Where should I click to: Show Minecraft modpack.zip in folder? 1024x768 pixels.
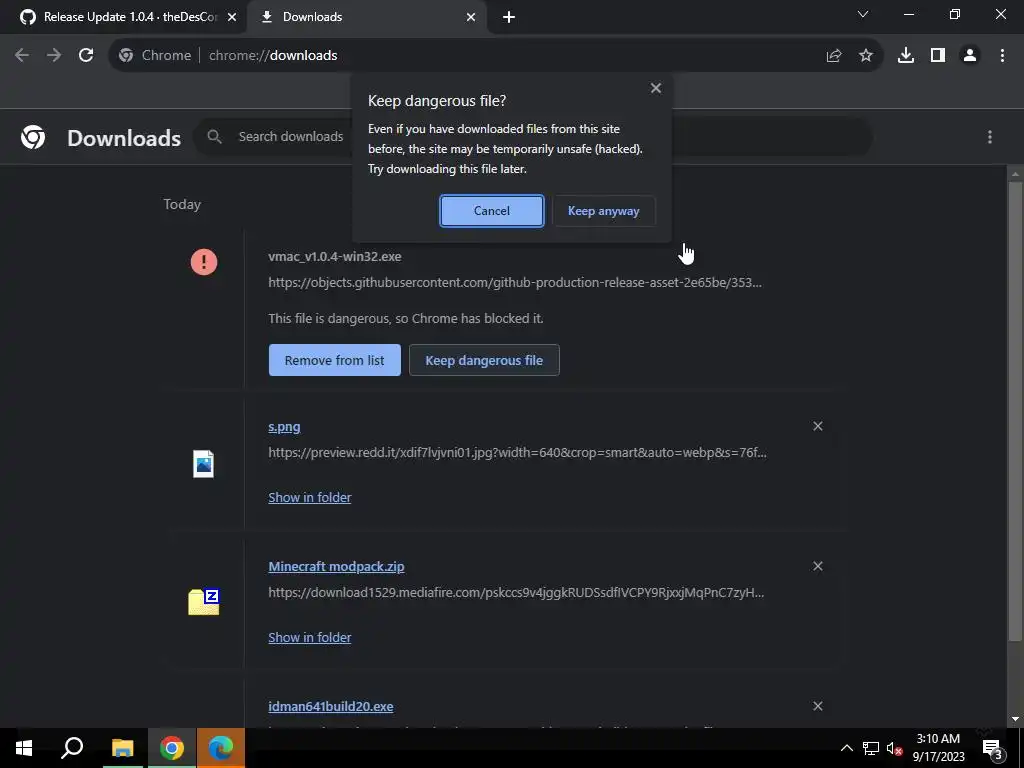tap(310, 637)
